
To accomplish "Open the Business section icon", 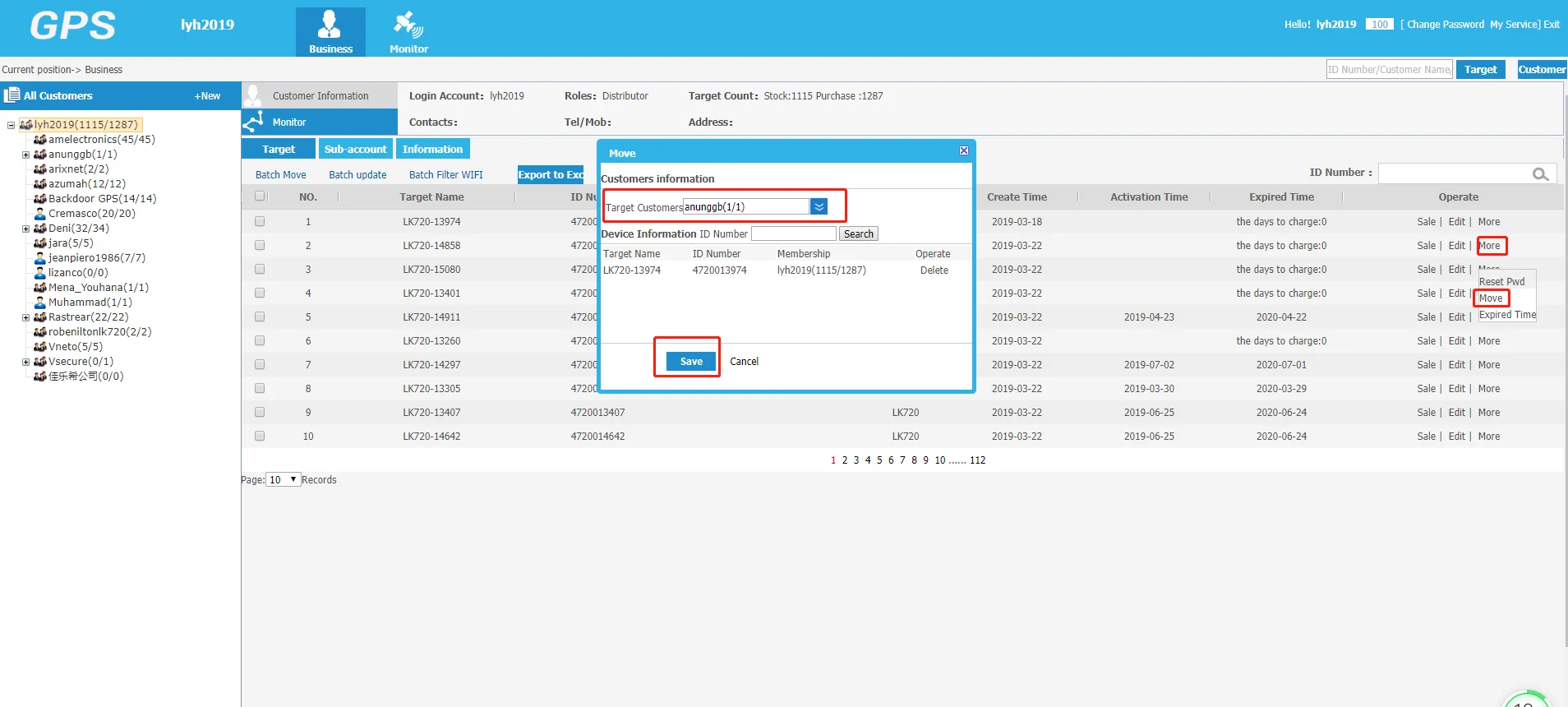I will point(330,31).
